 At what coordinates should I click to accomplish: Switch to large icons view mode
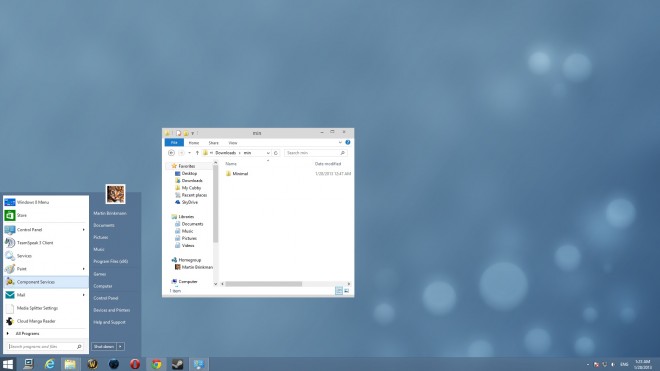click(346, 291)
